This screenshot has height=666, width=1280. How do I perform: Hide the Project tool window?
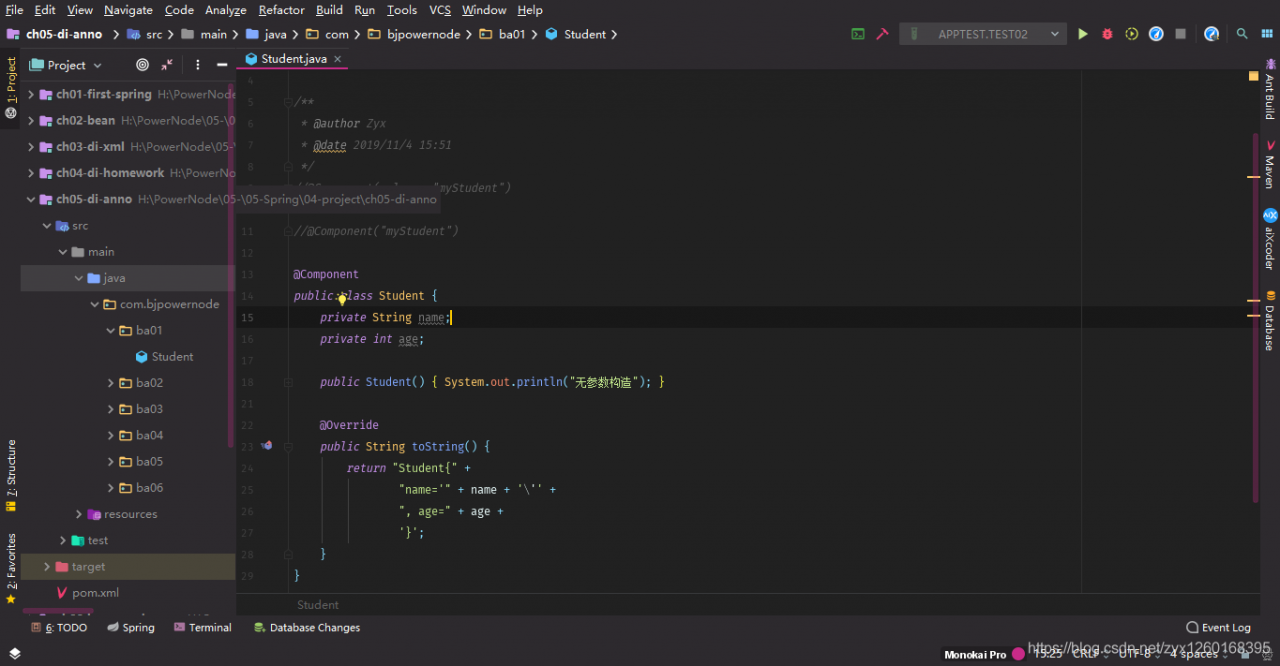coord(221,64)
